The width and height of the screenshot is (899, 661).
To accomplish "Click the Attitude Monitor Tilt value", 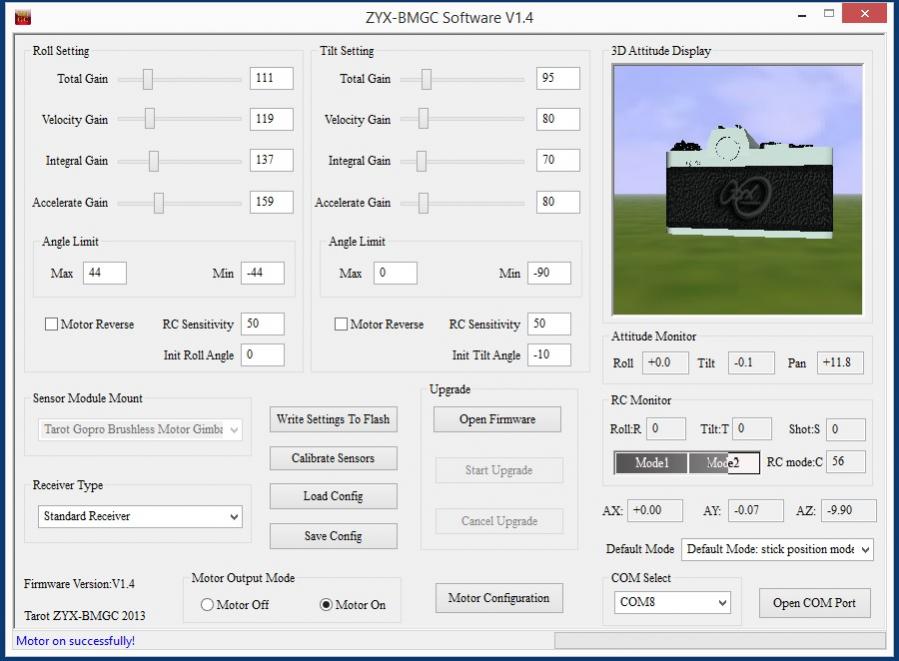I will (751, 363).
